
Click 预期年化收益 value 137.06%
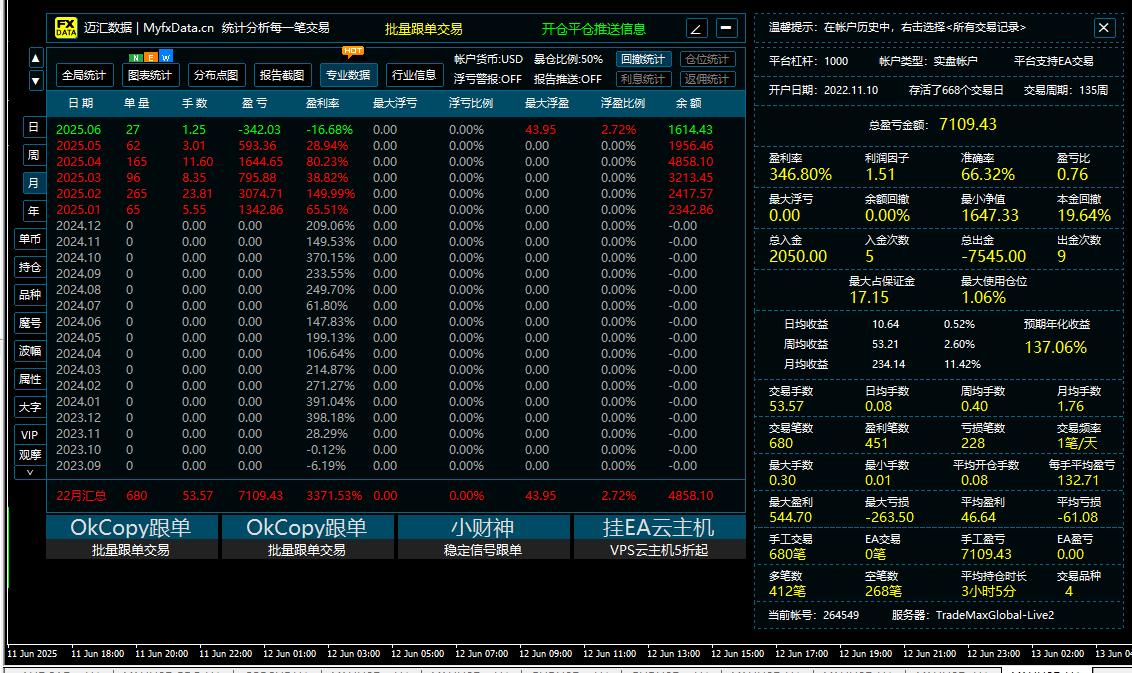pyautogui.click(x=1055, y=347)
